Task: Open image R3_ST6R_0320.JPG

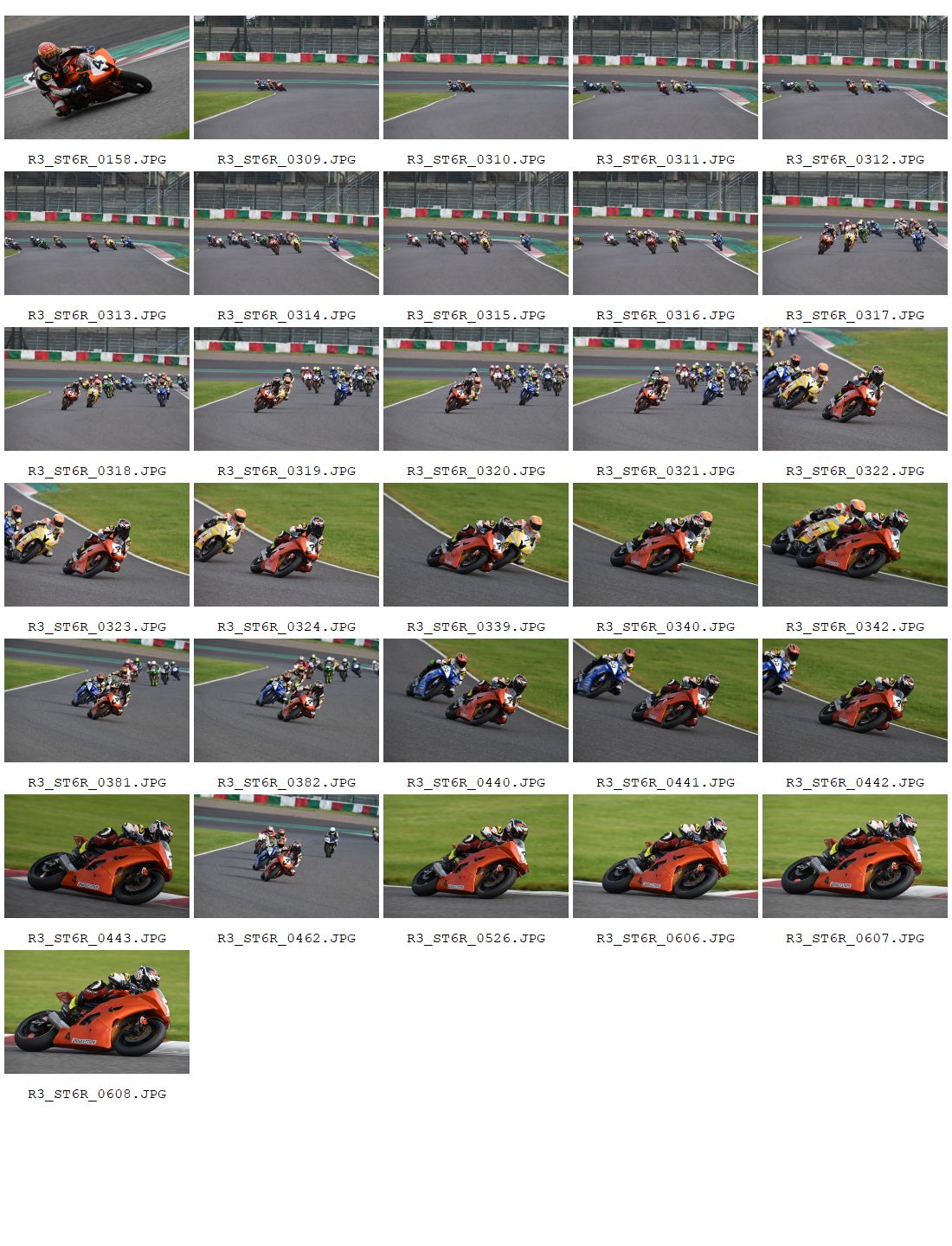Action: pos(476,389)
